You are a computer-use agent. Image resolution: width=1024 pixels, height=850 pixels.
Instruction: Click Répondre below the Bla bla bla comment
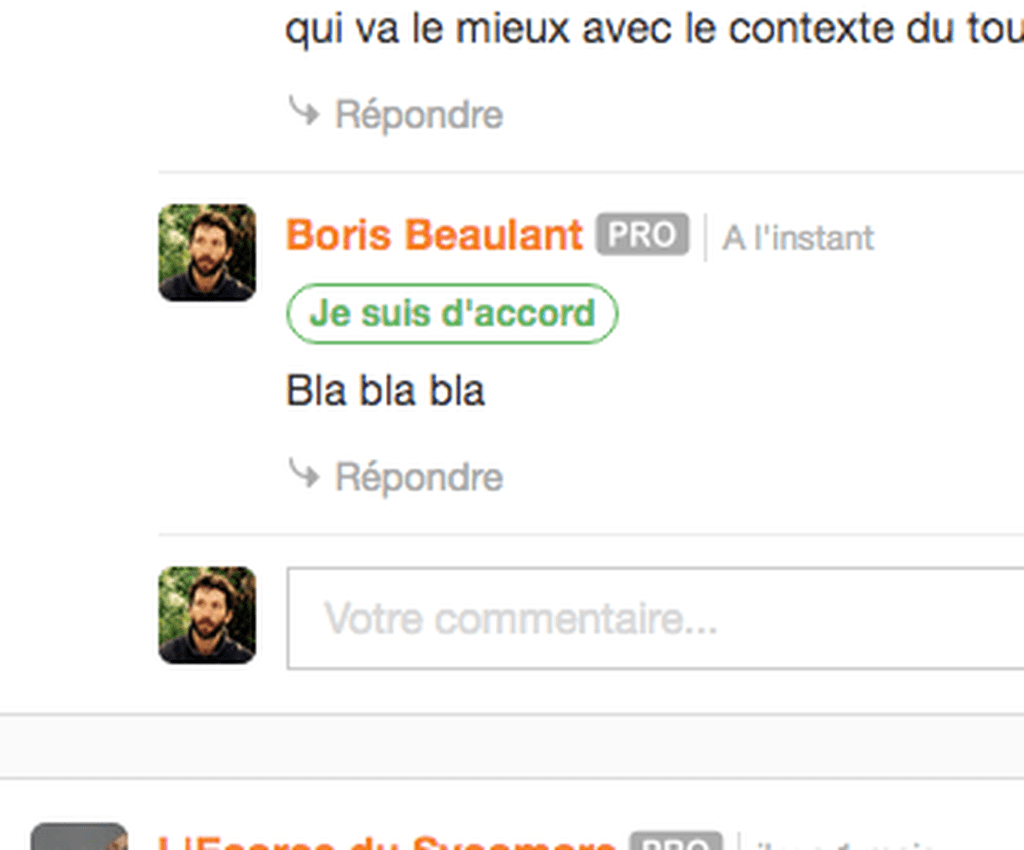pos(419,477)
